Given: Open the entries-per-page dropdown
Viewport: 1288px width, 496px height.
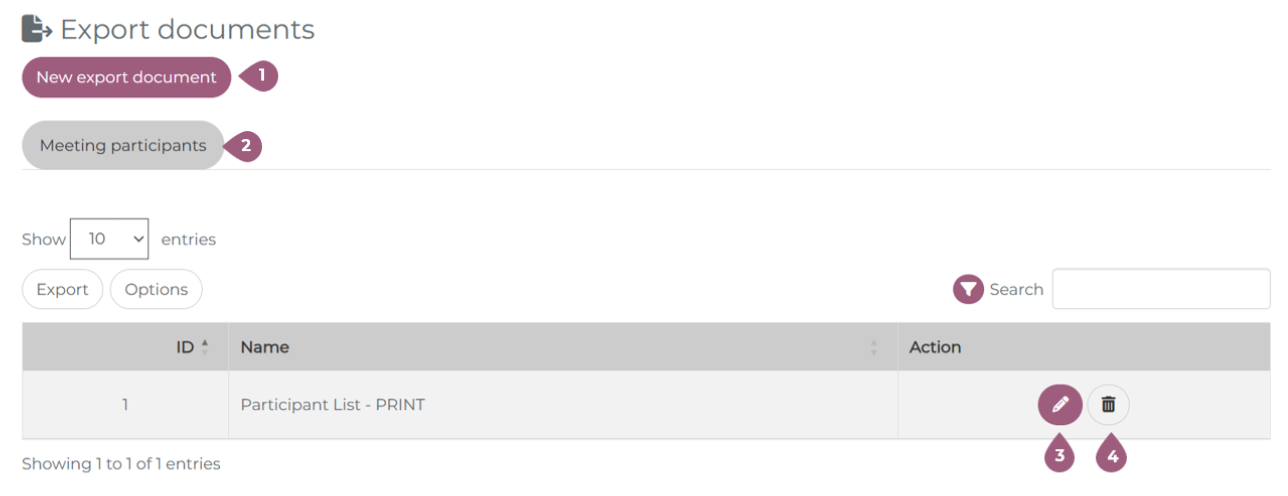Looking at the screenshot, I should (109, 239).
